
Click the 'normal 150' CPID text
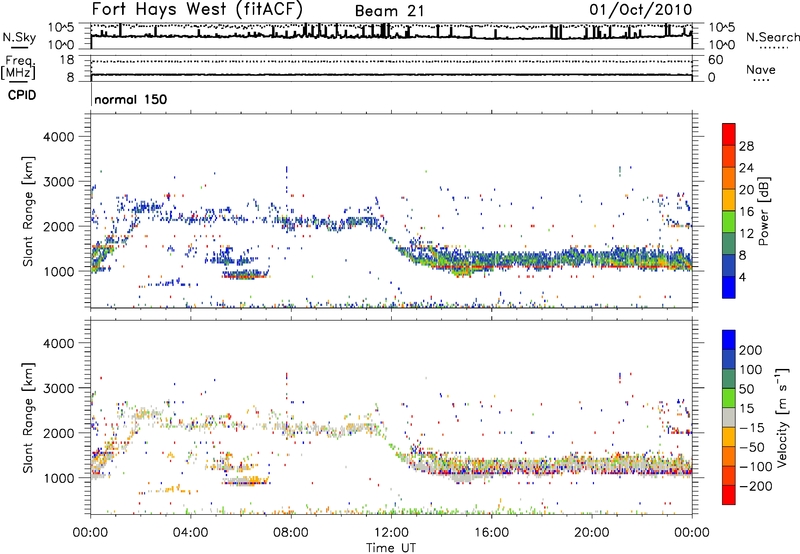[x=131, y=99]
